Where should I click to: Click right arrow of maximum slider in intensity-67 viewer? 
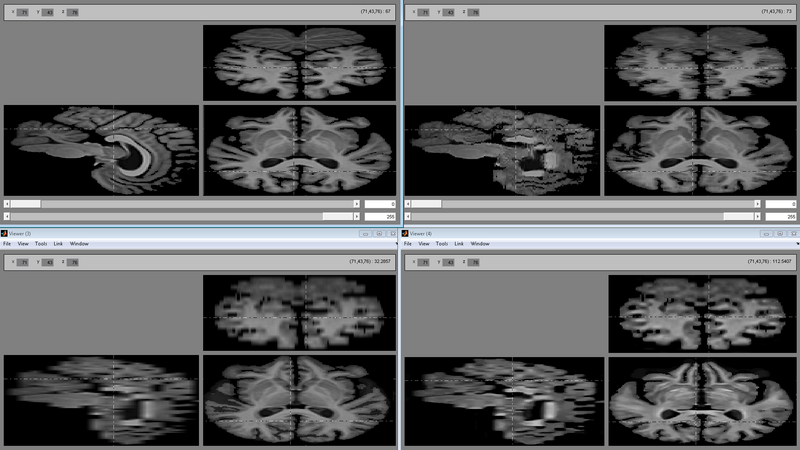(x=357, y=216)
